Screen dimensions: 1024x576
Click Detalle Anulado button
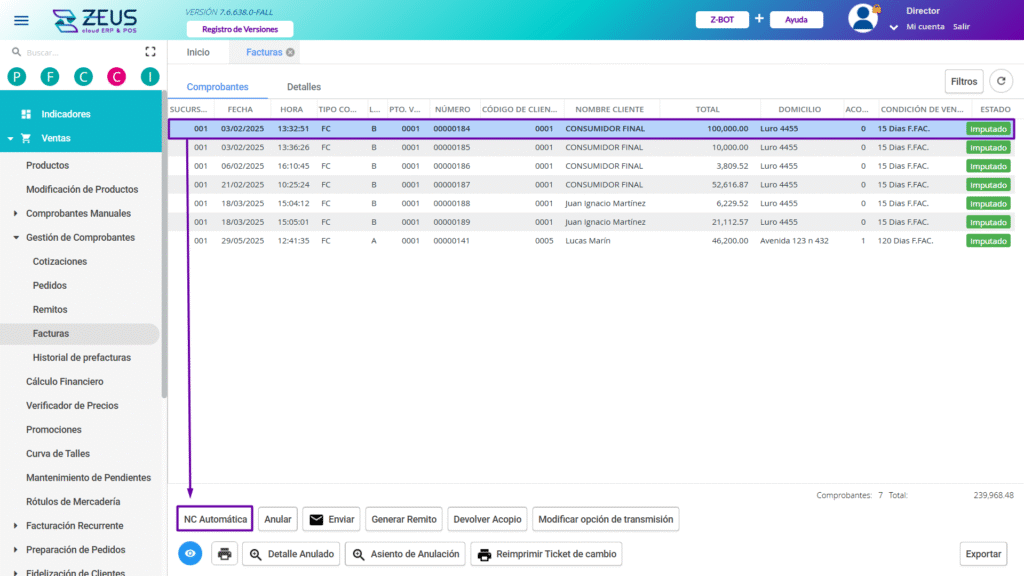point(291,554)
